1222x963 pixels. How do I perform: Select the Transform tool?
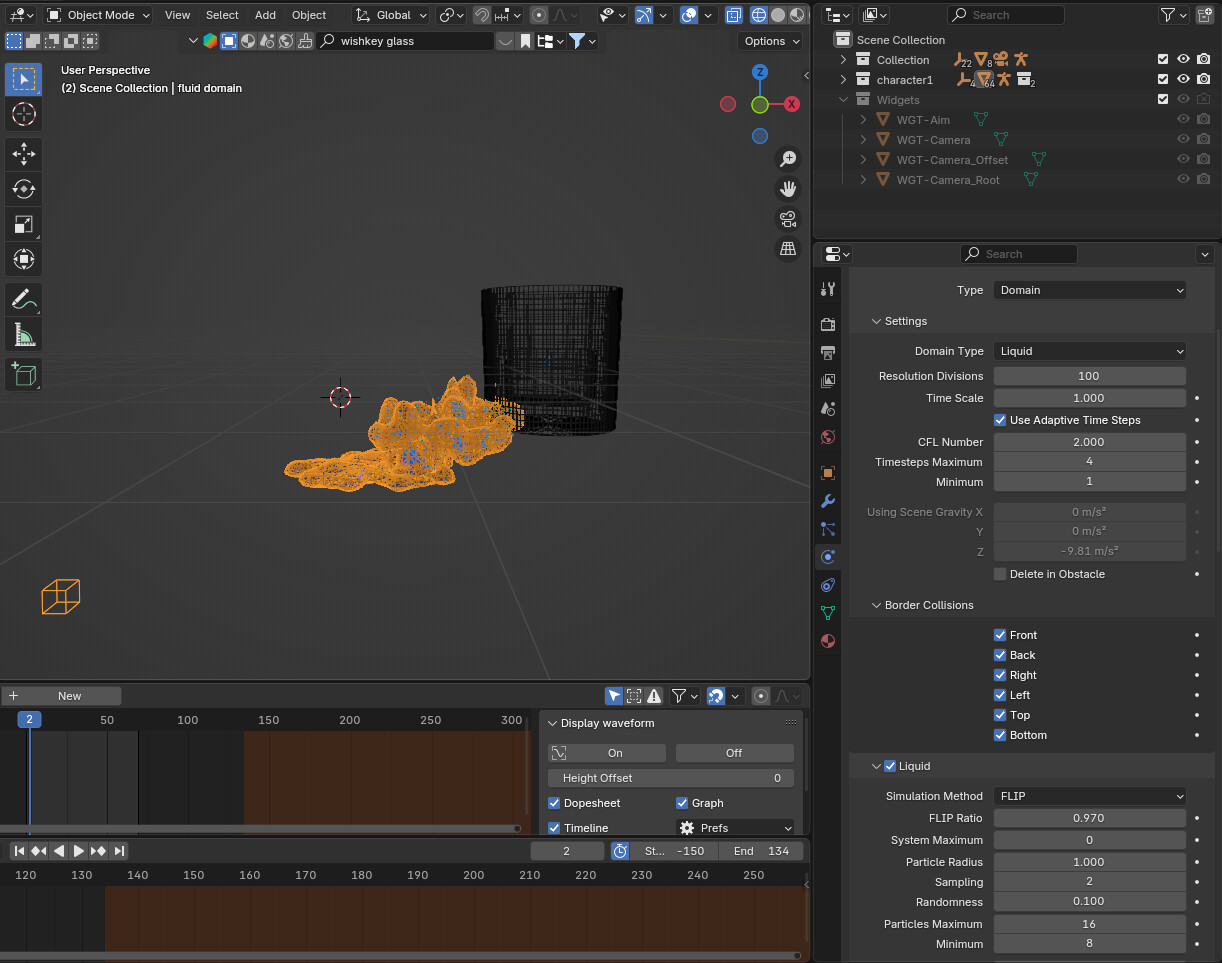tap(24, 259)
